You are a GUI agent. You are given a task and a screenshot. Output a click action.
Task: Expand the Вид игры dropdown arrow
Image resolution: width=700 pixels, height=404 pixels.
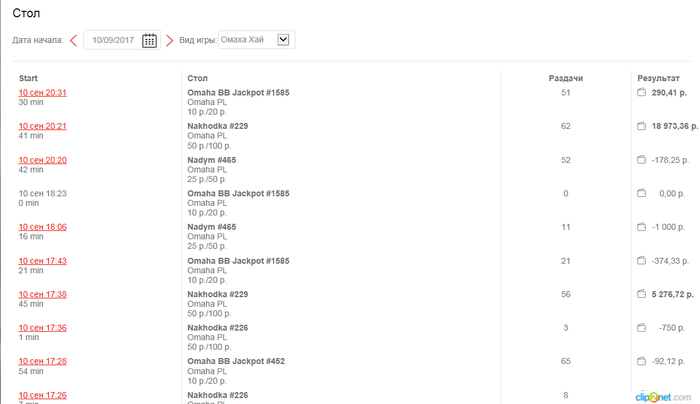pos(283,40)
